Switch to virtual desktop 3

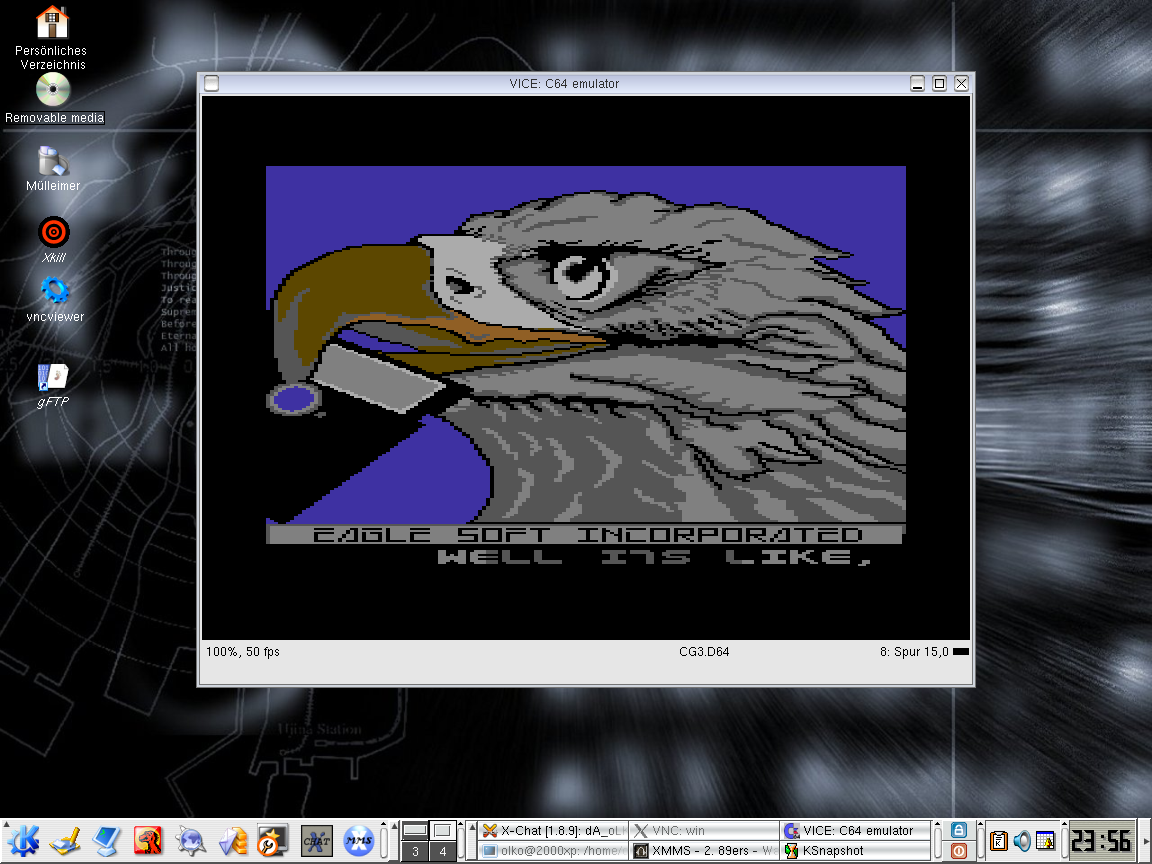pos(415,852)
